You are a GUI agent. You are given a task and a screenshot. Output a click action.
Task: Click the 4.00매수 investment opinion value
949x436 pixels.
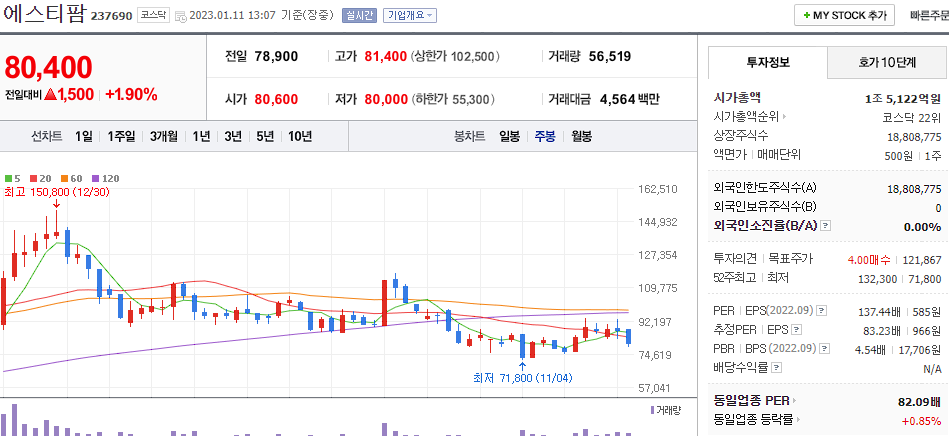[869, 260]
